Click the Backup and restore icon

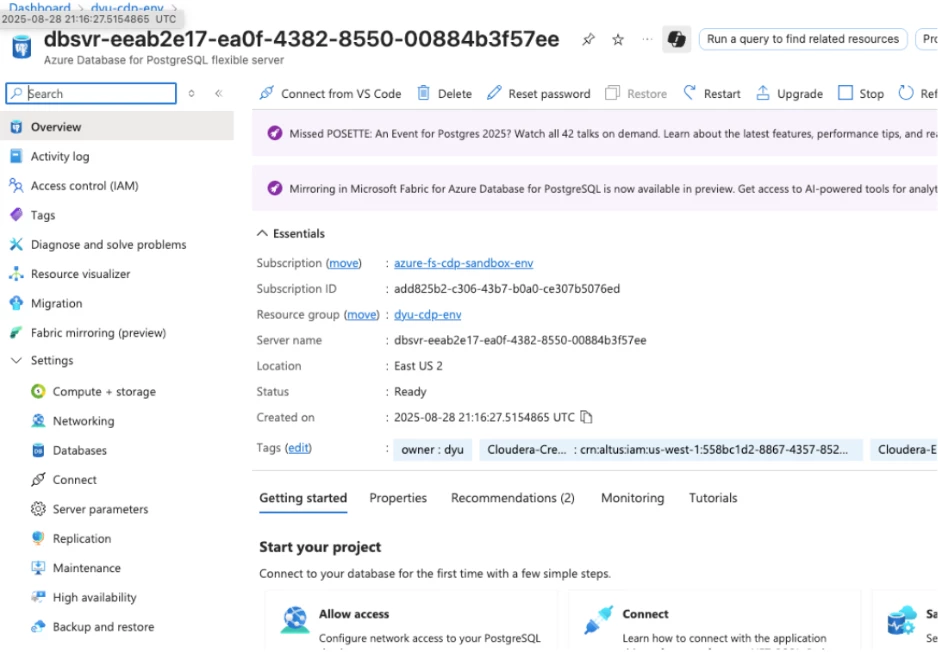click(x=38, y=627)
